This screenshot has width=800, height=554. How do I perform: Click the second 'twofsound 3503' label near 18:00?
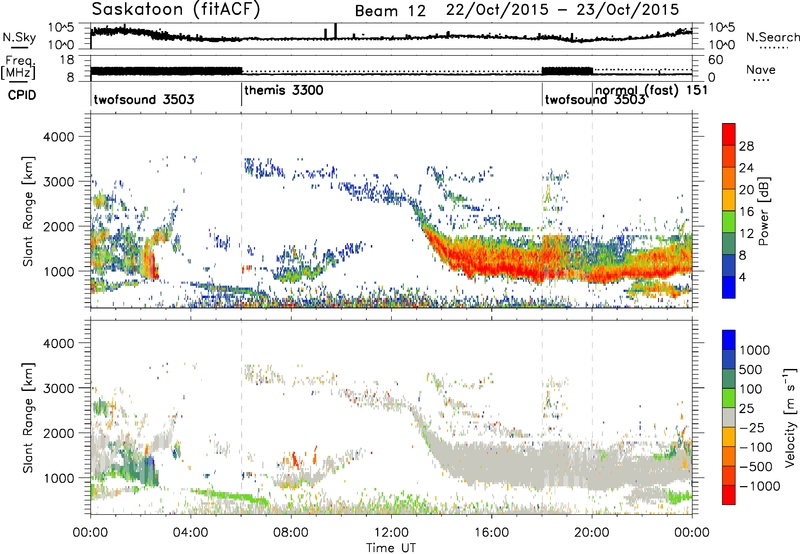(595, 99)
